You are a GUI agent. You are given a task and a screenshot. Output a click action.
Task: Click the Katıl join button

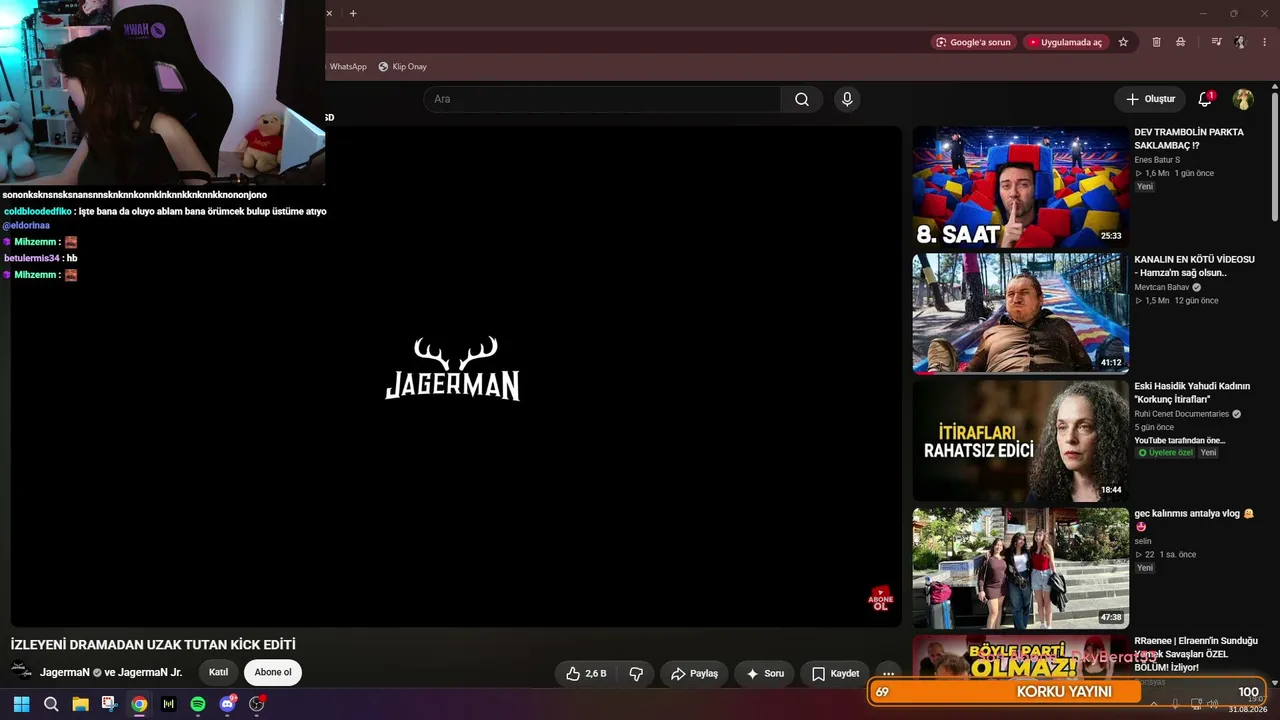coord(218,672)
